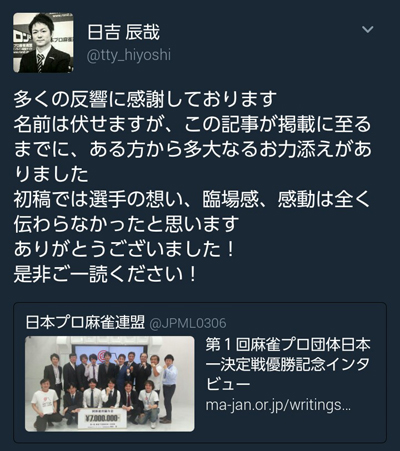Click the line 伝わらなかったと思います

[126, 224]
